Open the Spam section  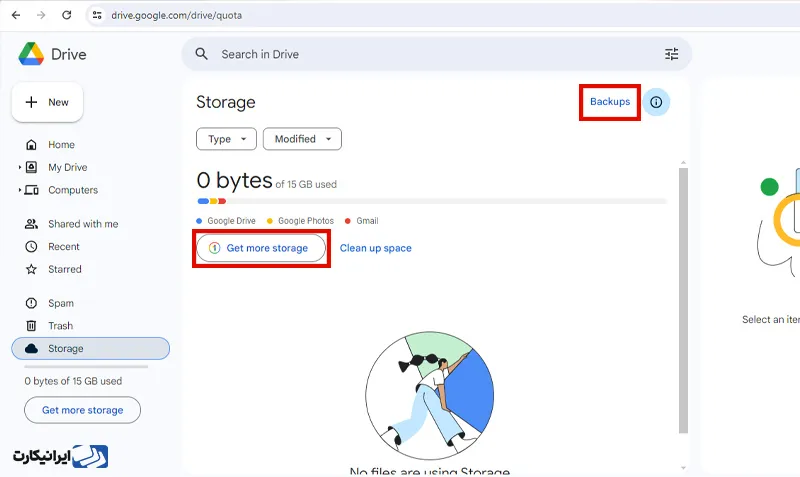click(61, 304)
